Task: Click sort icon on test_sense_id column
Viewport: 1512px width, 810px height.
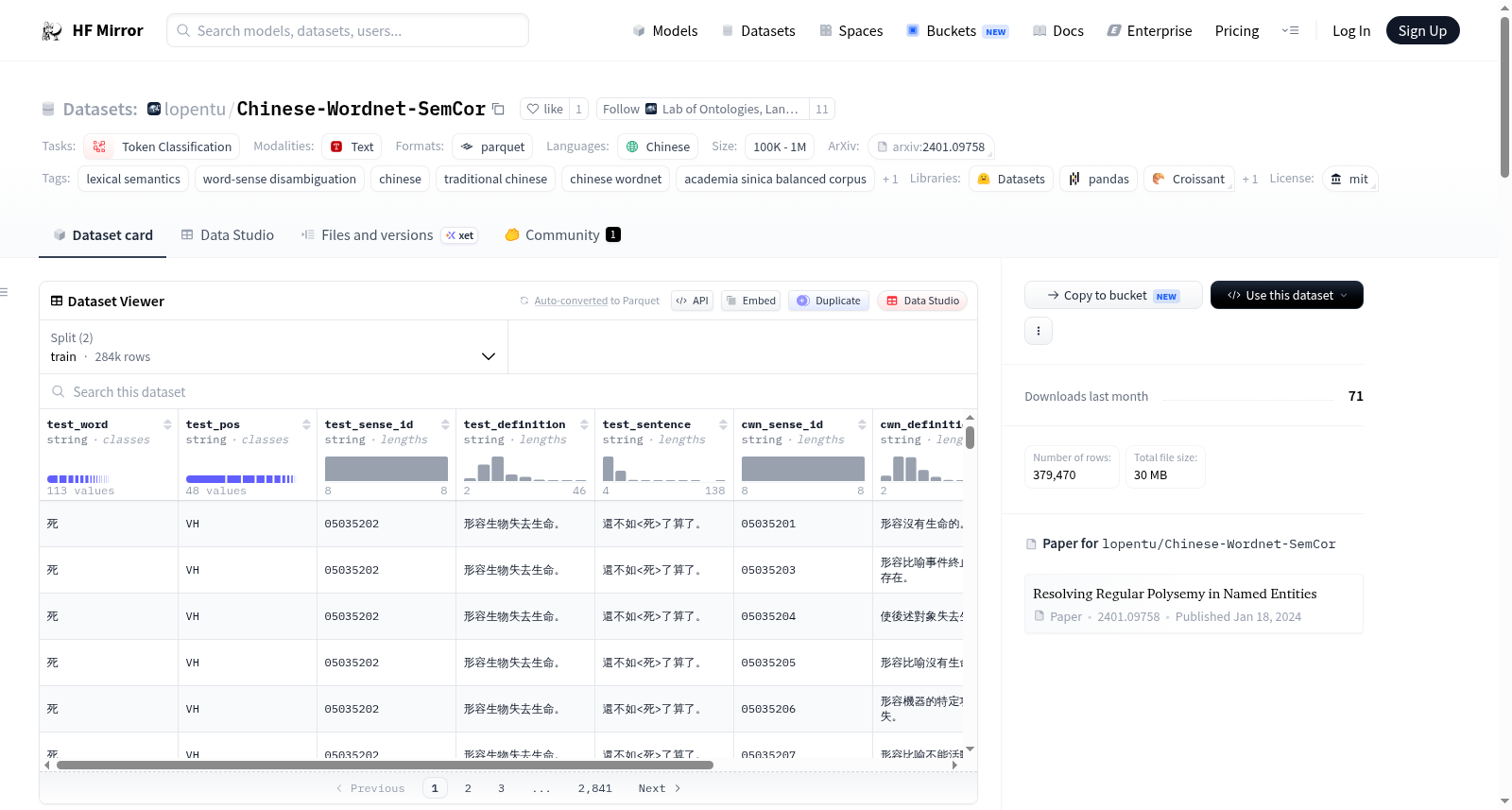Action: tap(445, 424)
